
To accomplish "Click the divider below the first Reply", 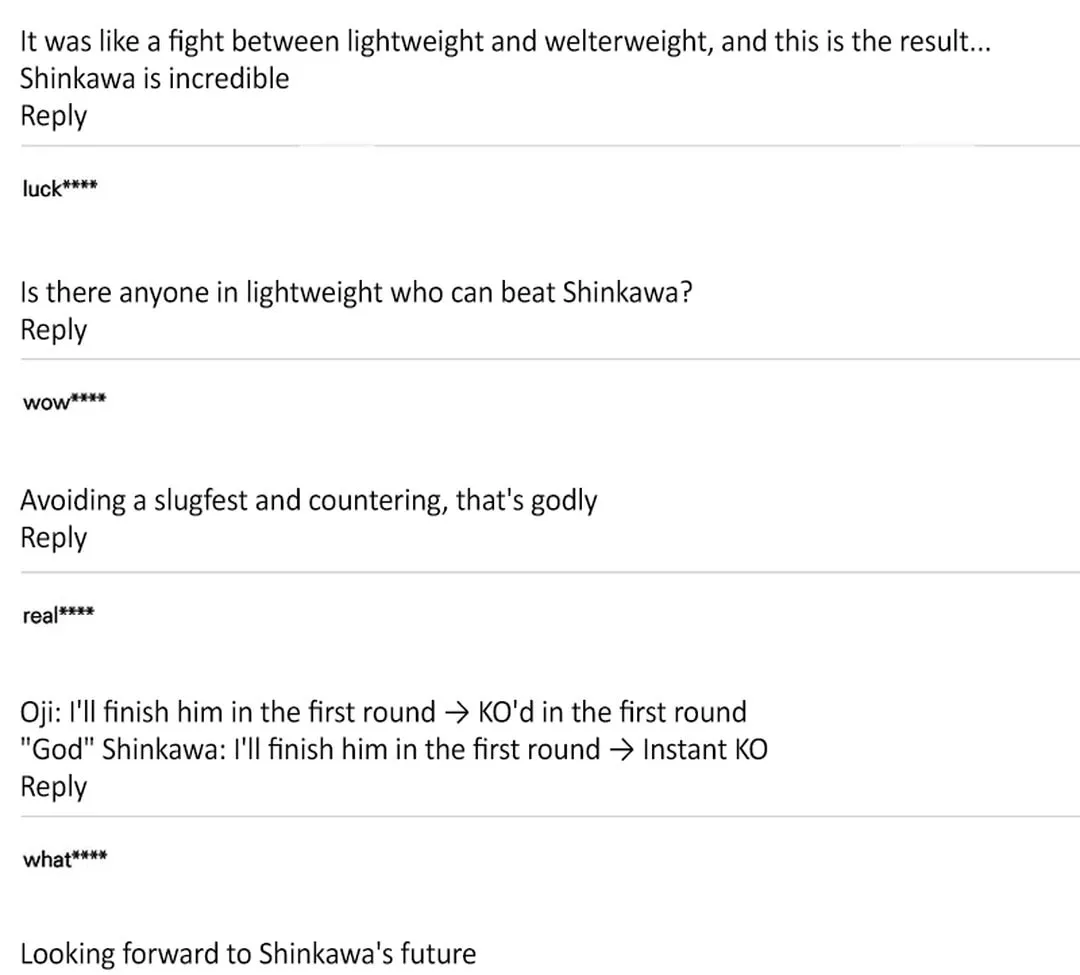I will (550, 146).
